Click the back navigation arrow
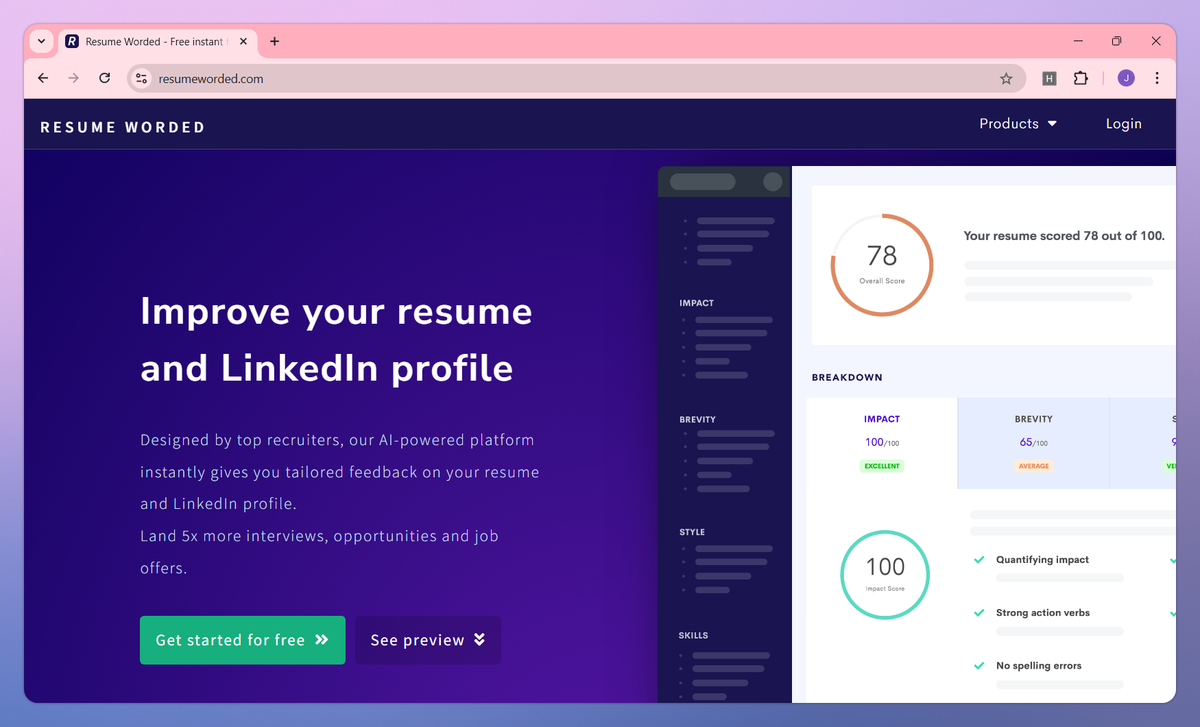Screen dimensions: 1200x727 [x=42, y=77]
